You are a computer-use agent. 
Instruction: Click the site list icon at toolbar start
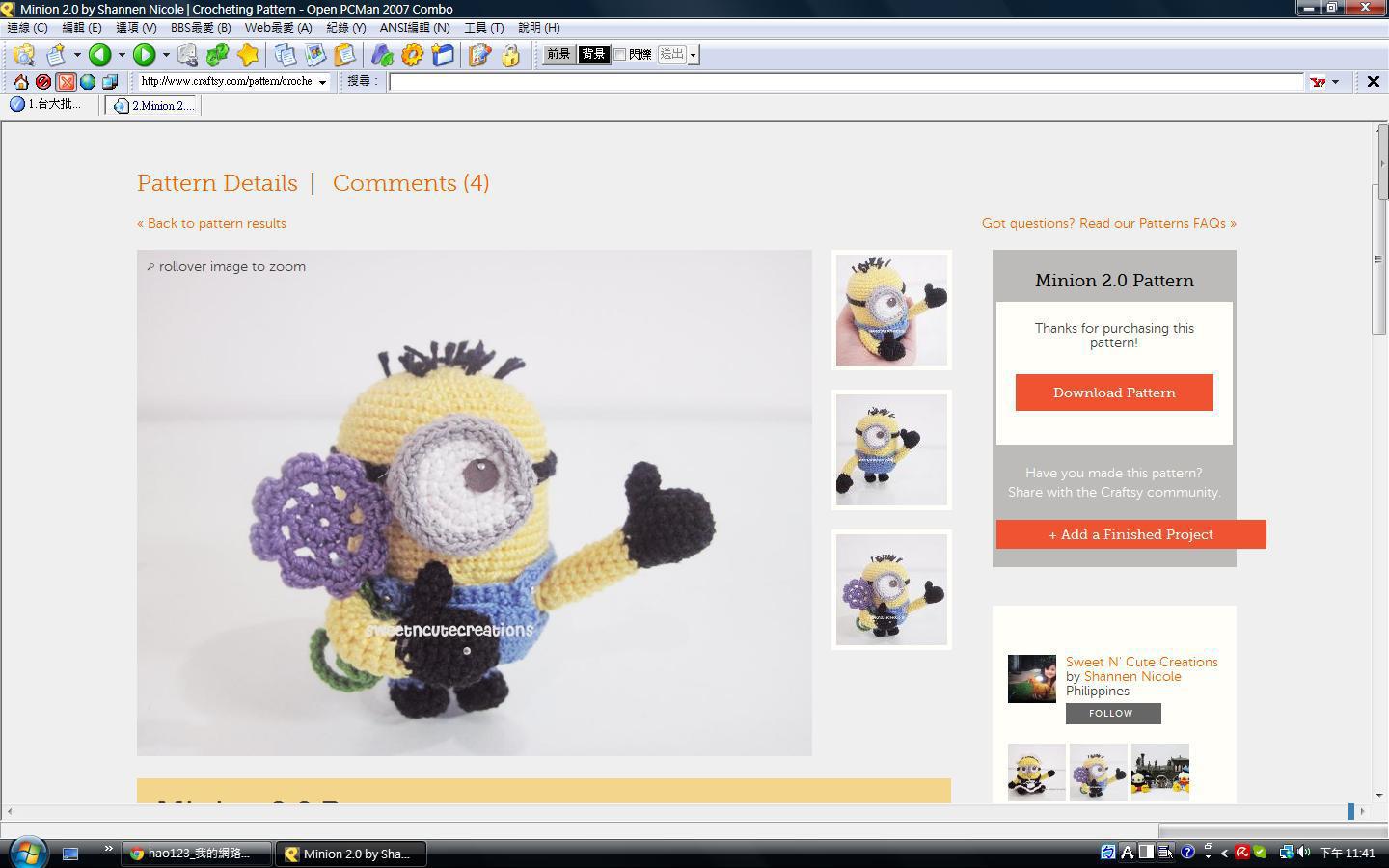[24, 55]
